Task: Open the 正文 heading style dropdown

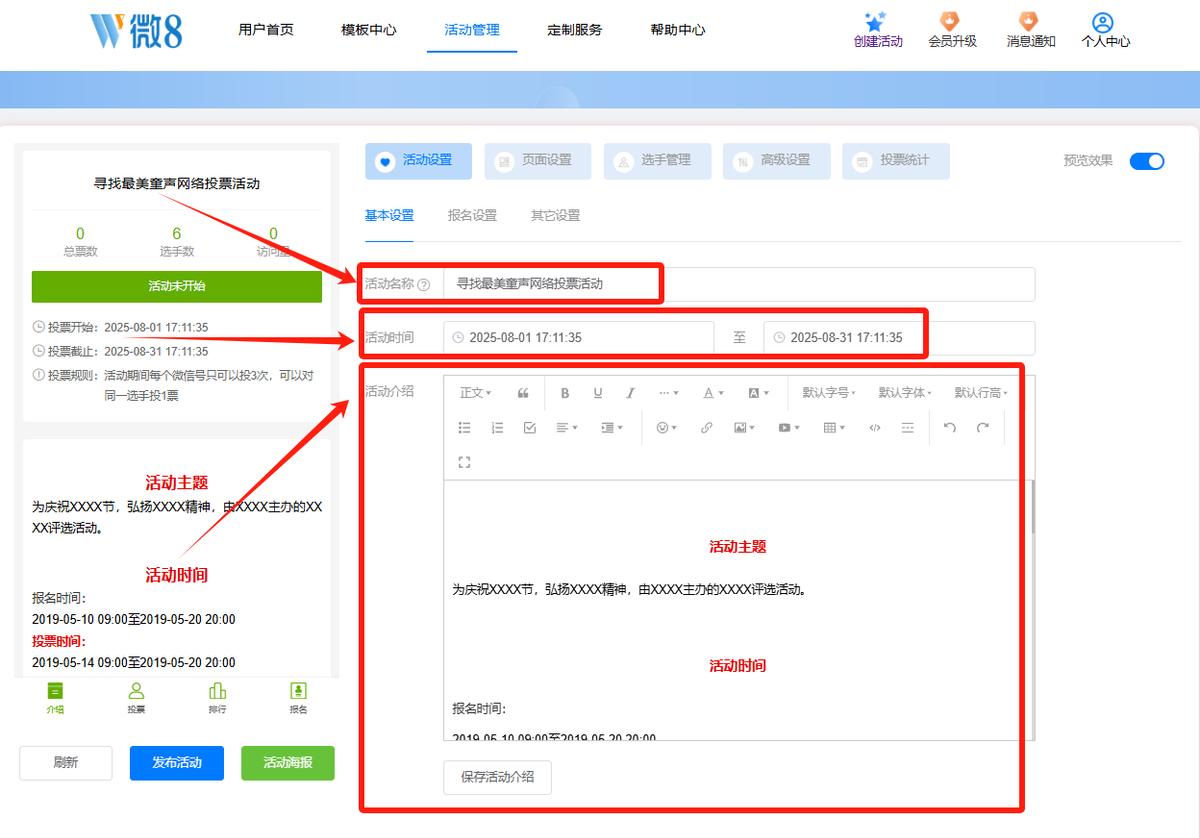Action: [x=476, y=393]
